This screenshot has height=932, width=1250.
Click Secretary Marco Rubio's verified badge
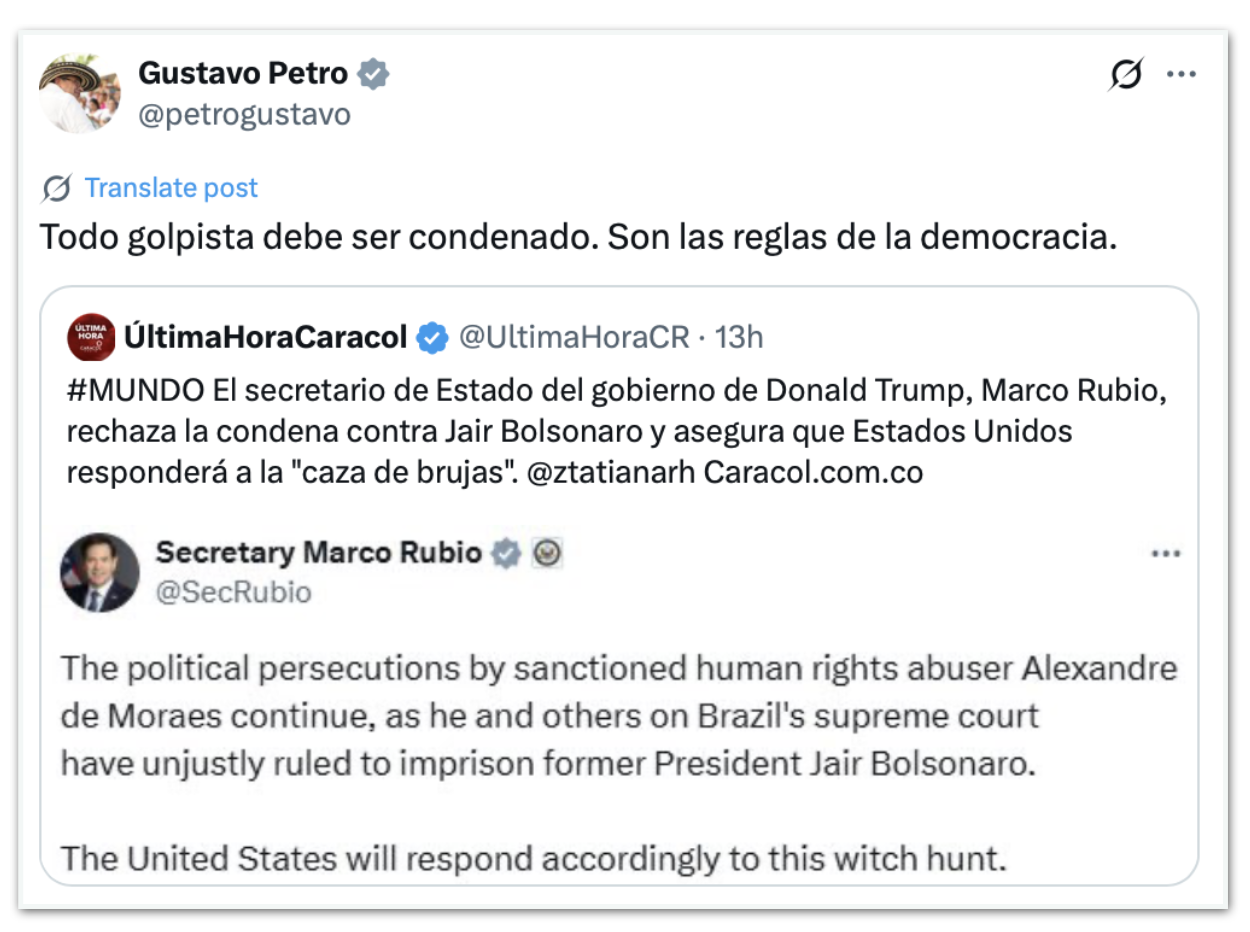click(507, 553)
